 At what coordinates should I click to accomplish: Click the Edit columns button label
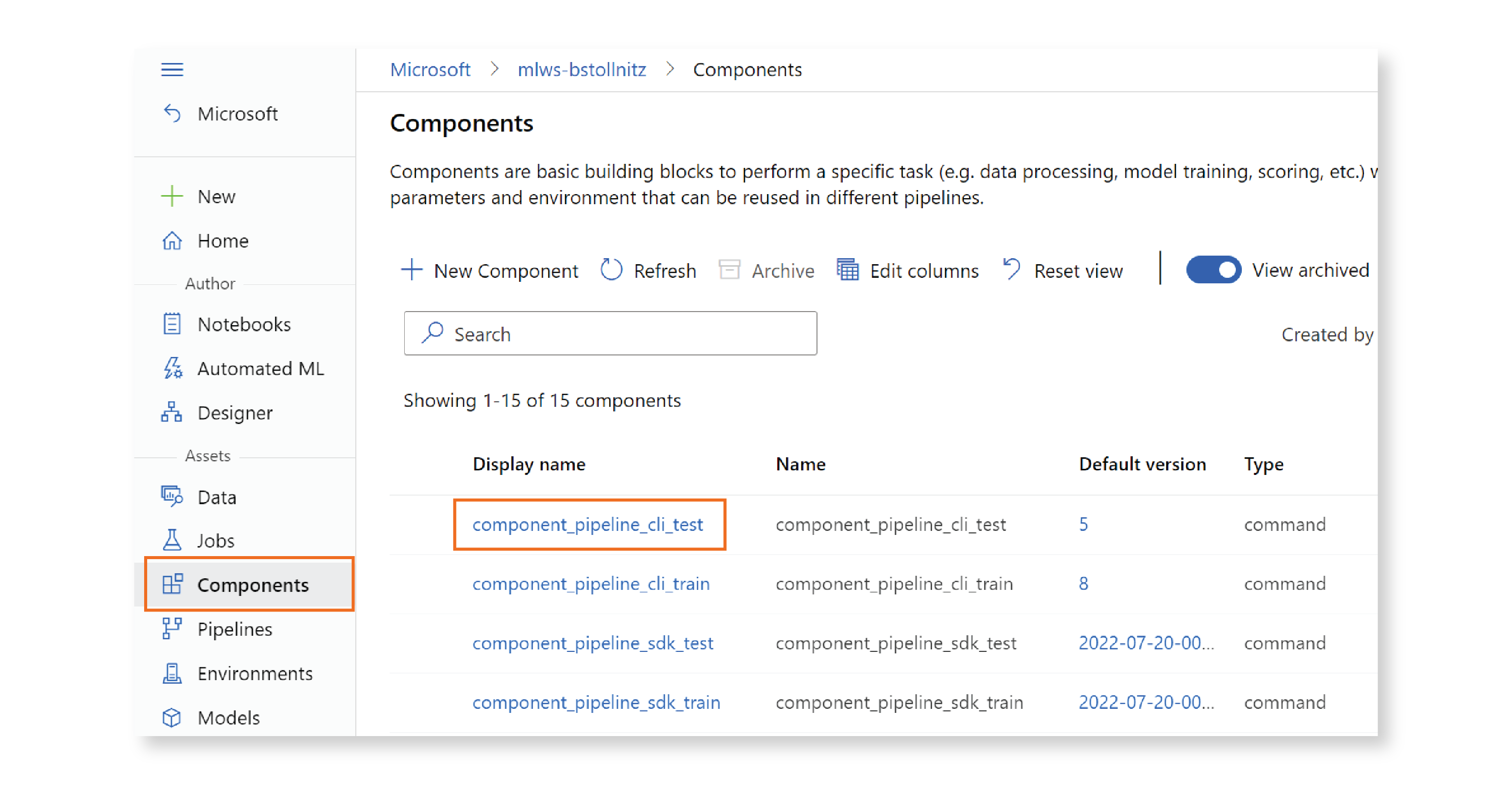pyautogui.click(x=924, y=271)
